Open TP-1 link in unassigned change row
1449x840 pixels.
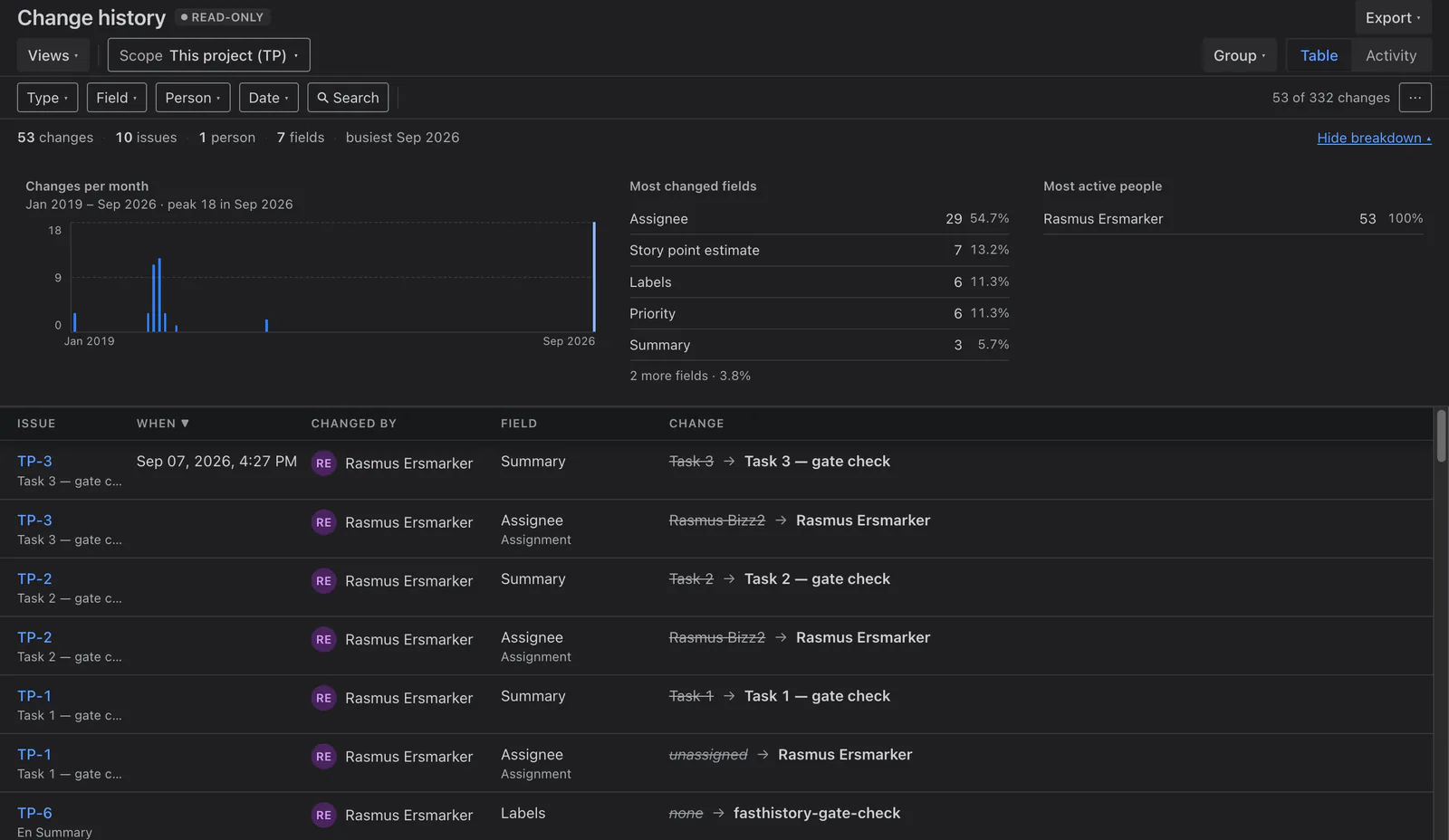(34, 754)
